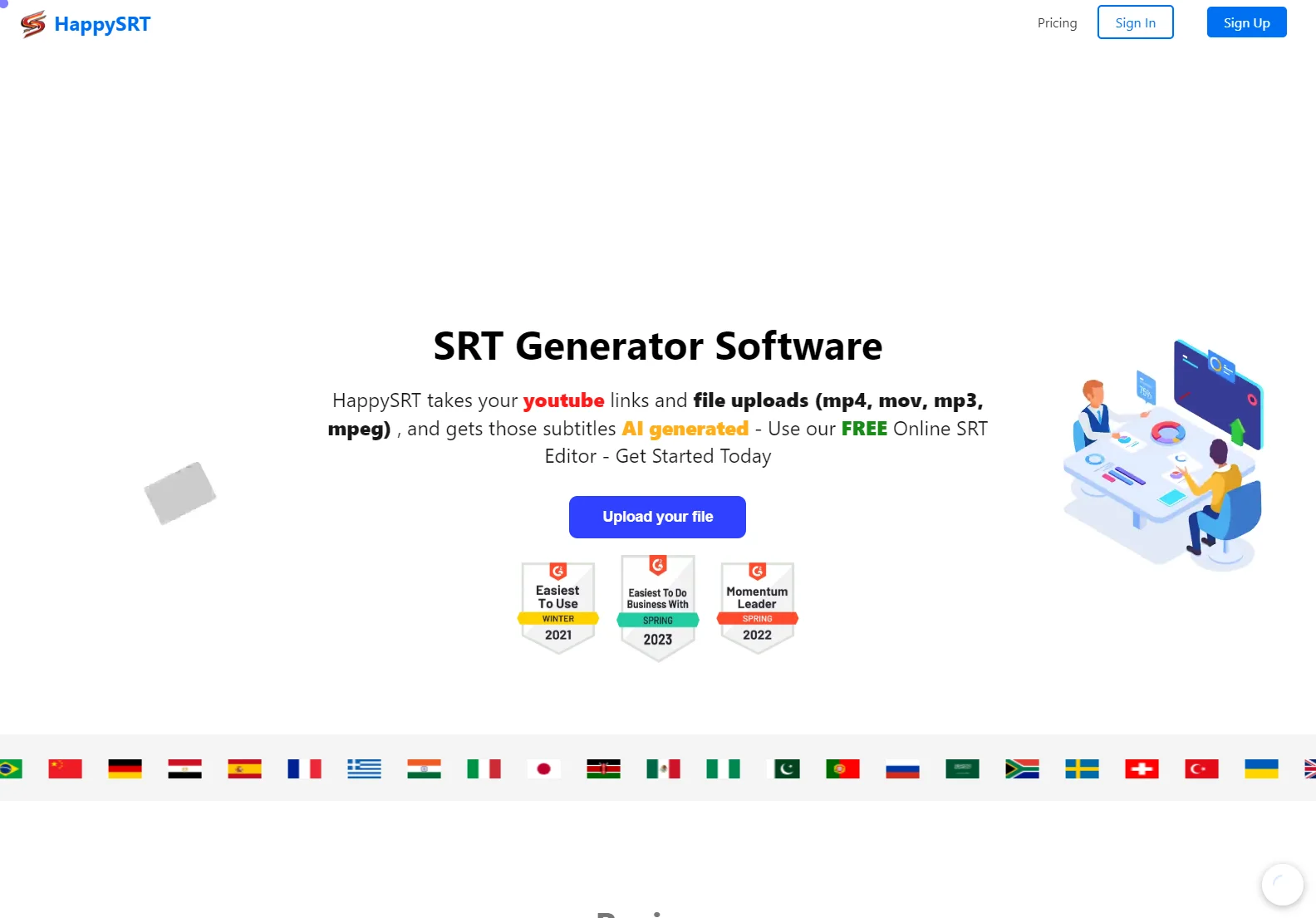This screenshot has height=918, width=1316.
Task: Click the Upload your file button
Action: 657,517
